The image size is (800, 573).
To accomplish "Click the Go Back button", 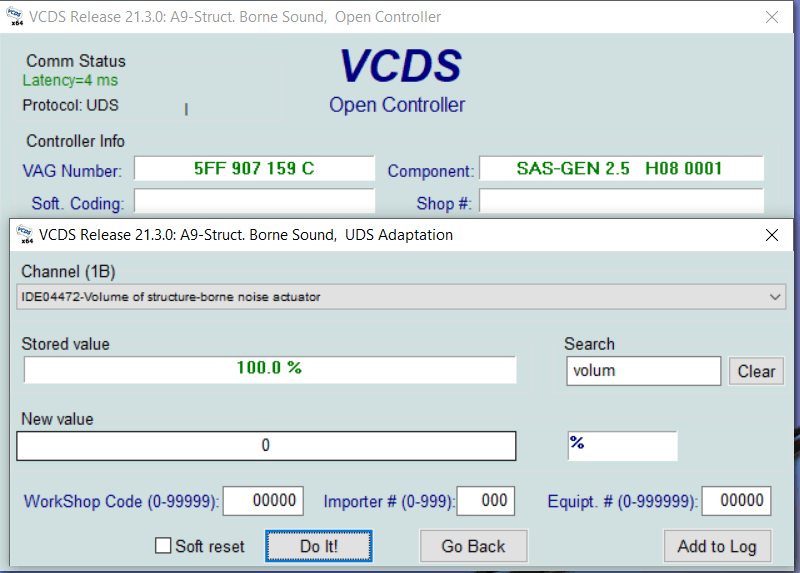I will (473, 546).
